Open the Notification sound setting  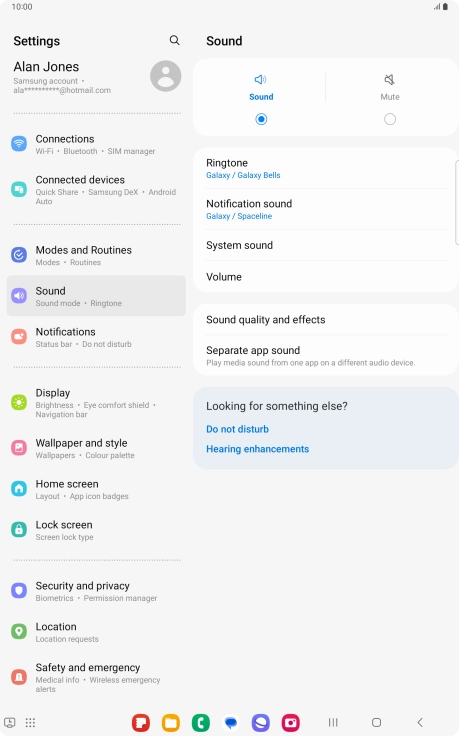click(326, 209)
